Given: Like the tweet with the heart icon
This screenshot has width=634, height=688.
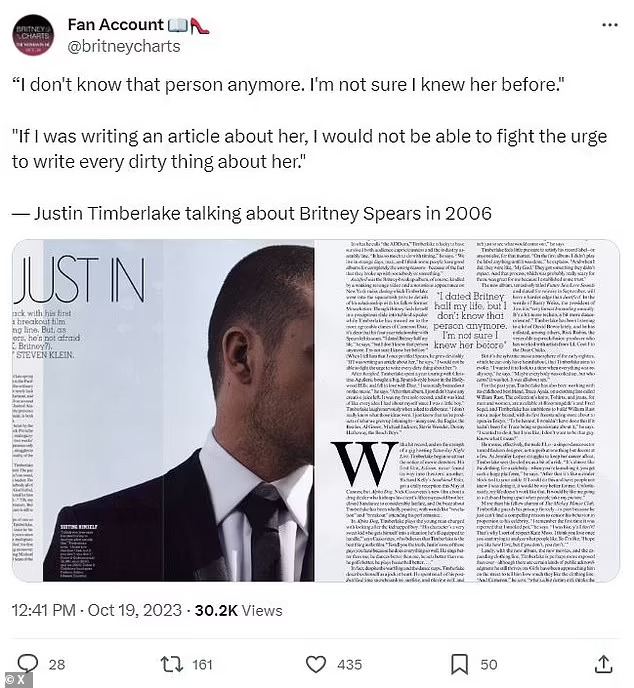Looking at the screenshot, I should (316, 664).
